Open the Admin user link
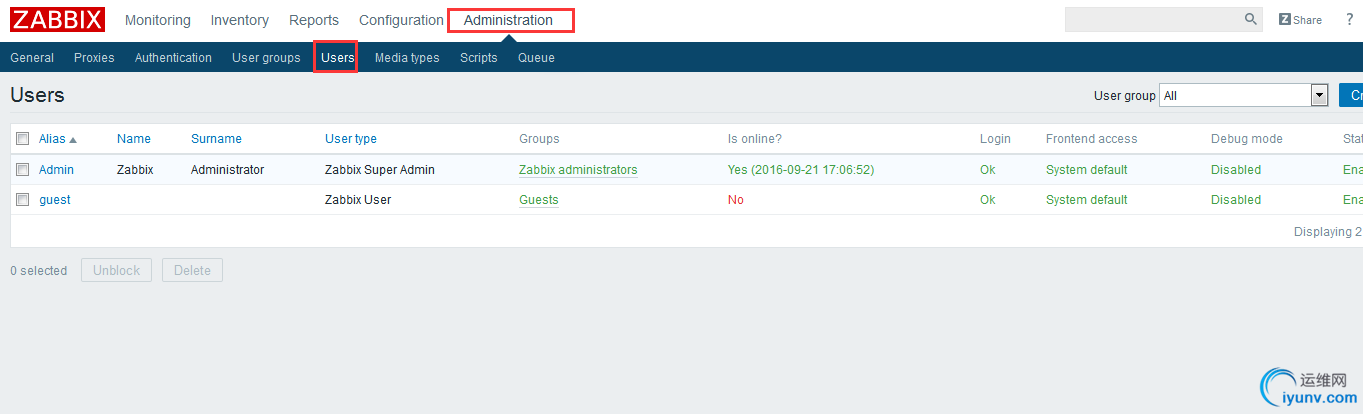The image size is (1363, 414). [56, 170]
